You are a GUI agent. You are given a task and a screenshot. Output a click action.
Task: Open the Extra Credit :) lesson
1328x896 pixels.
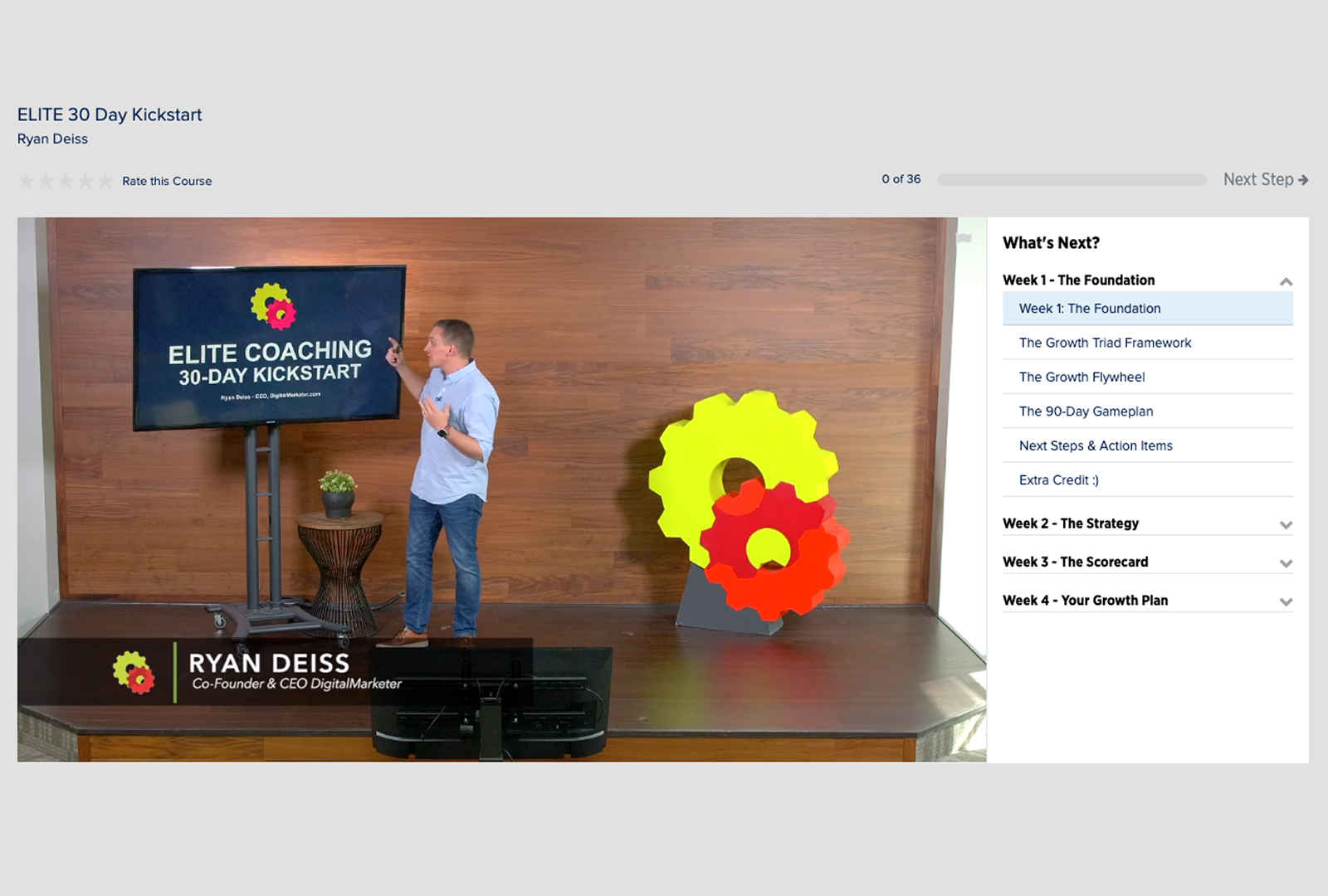pyautogui.click(x=1148, y=480)
